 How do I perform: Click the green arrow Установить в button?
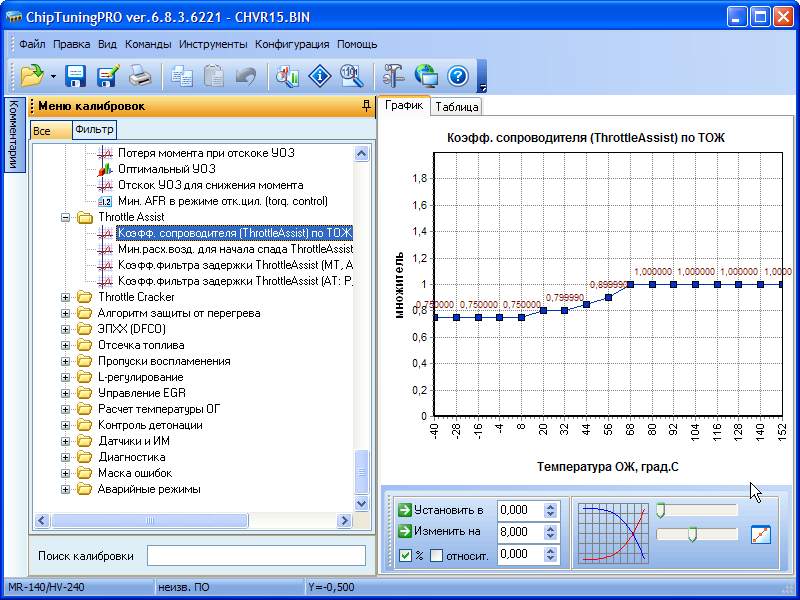point(405,510)
